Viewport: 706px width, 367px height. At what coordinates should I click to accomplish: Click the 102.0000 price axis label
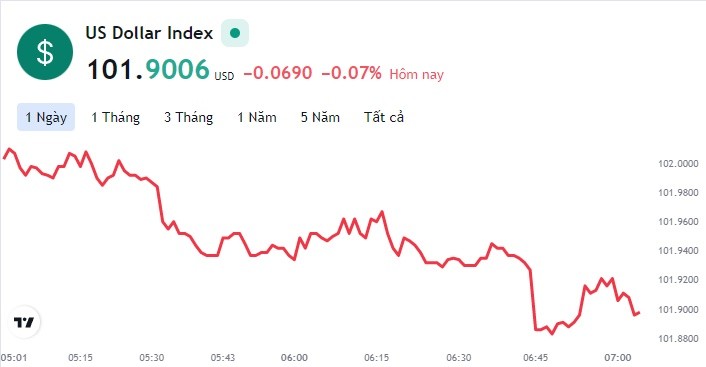pos(679,163)
